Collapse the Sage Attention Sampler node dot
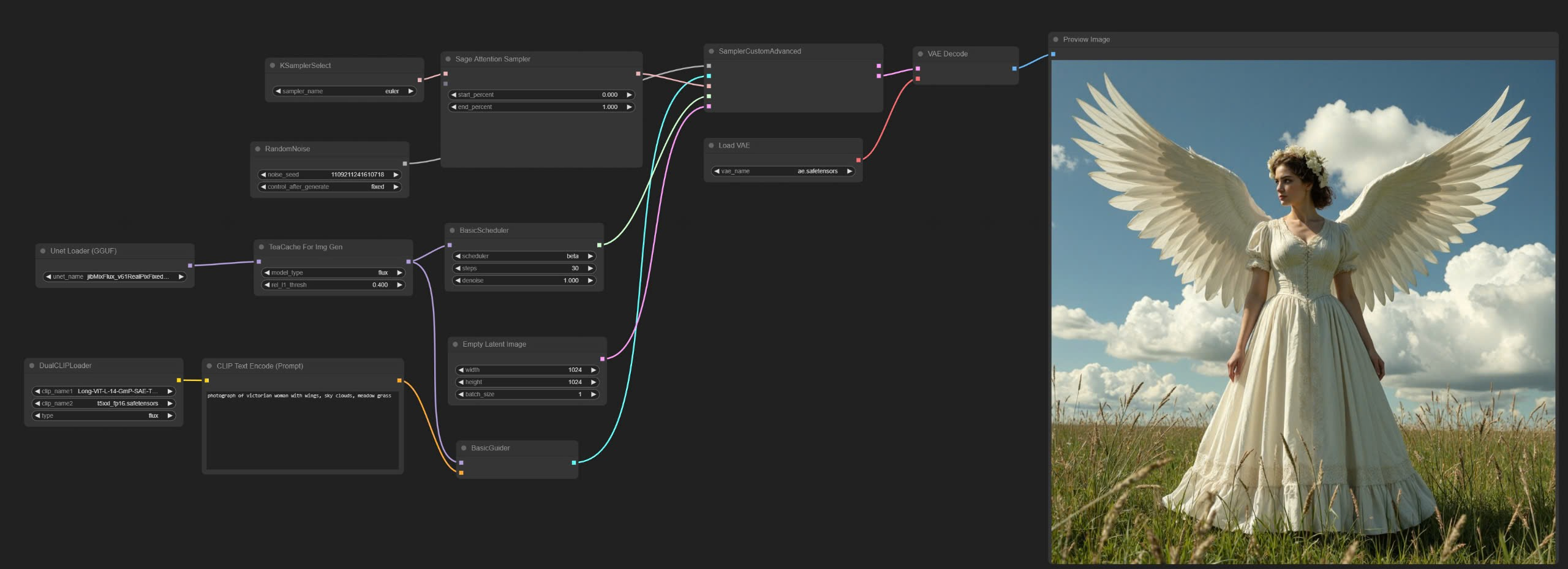Image resolution: width=1568 pixels, height=569 pixels. tap(448, 59)
